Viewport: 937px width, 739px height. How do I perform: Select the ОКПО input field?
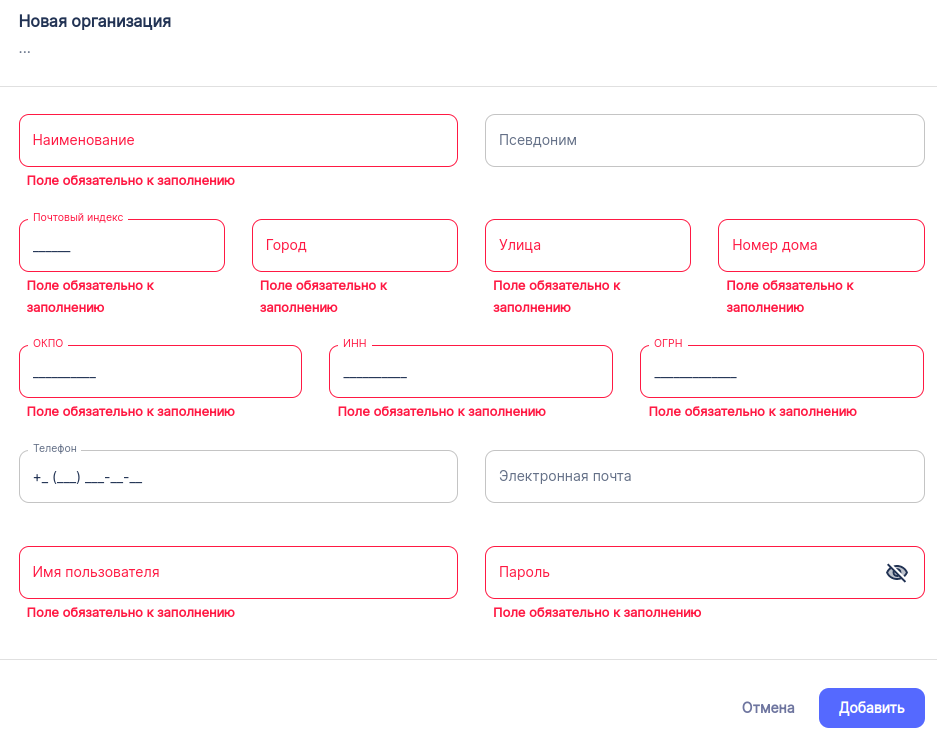click(x=160, y=372)
